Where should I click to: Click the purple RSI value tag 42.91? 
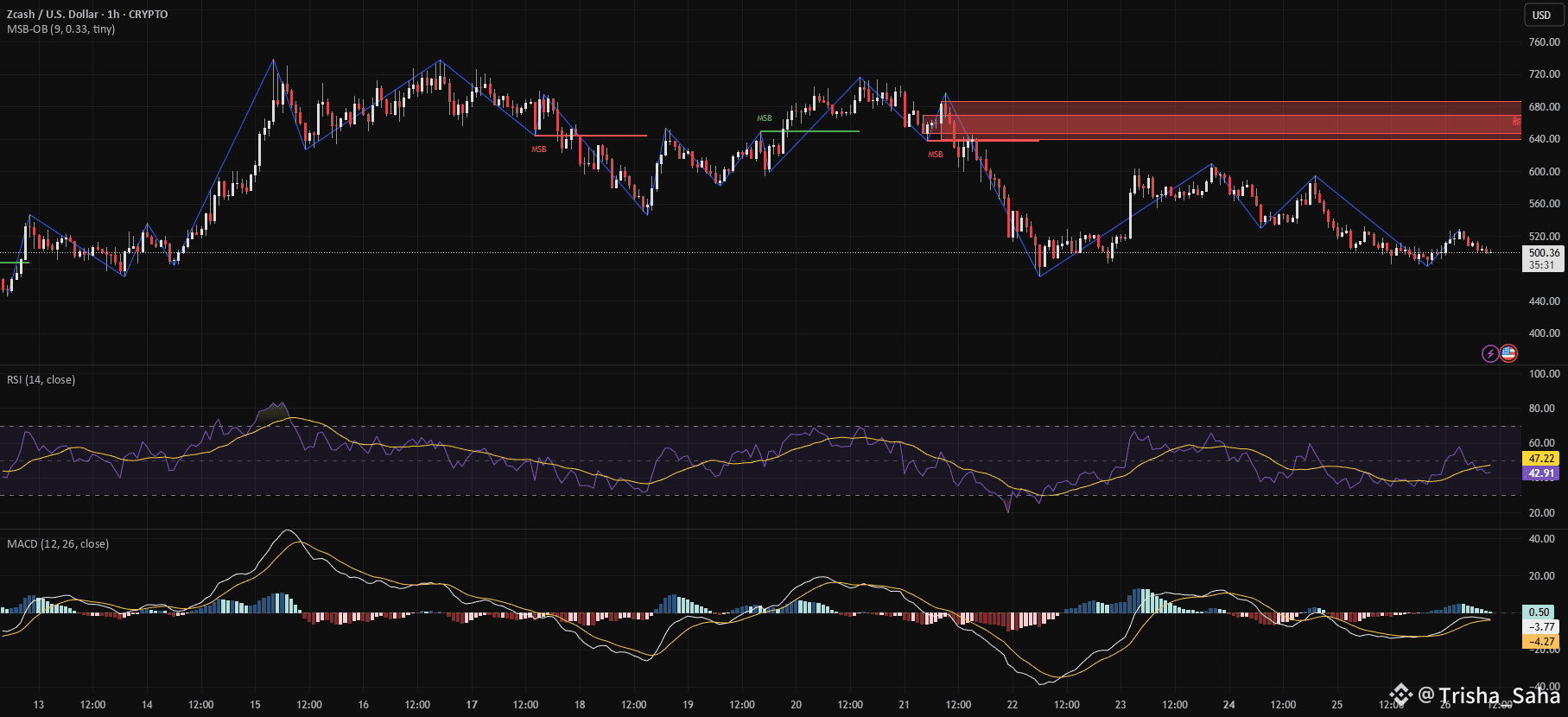click(x=1541, y=473)
